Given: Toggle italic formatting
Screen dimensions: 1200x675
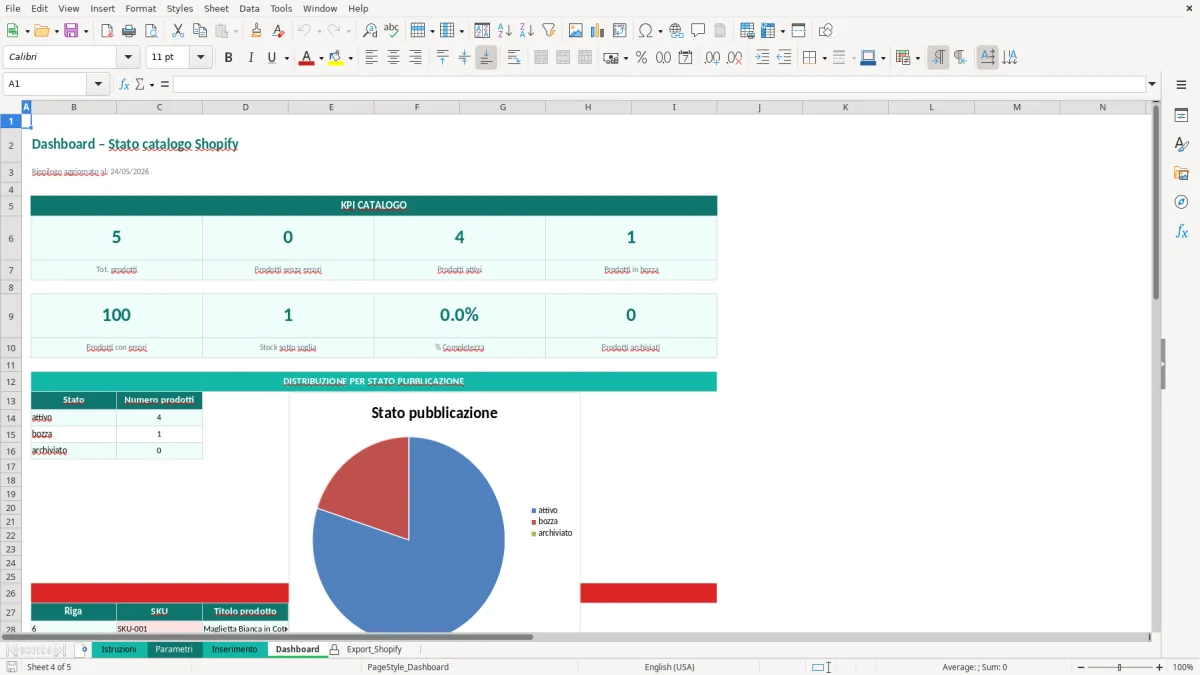Looking at the screenshot, I should coord(251,58).
